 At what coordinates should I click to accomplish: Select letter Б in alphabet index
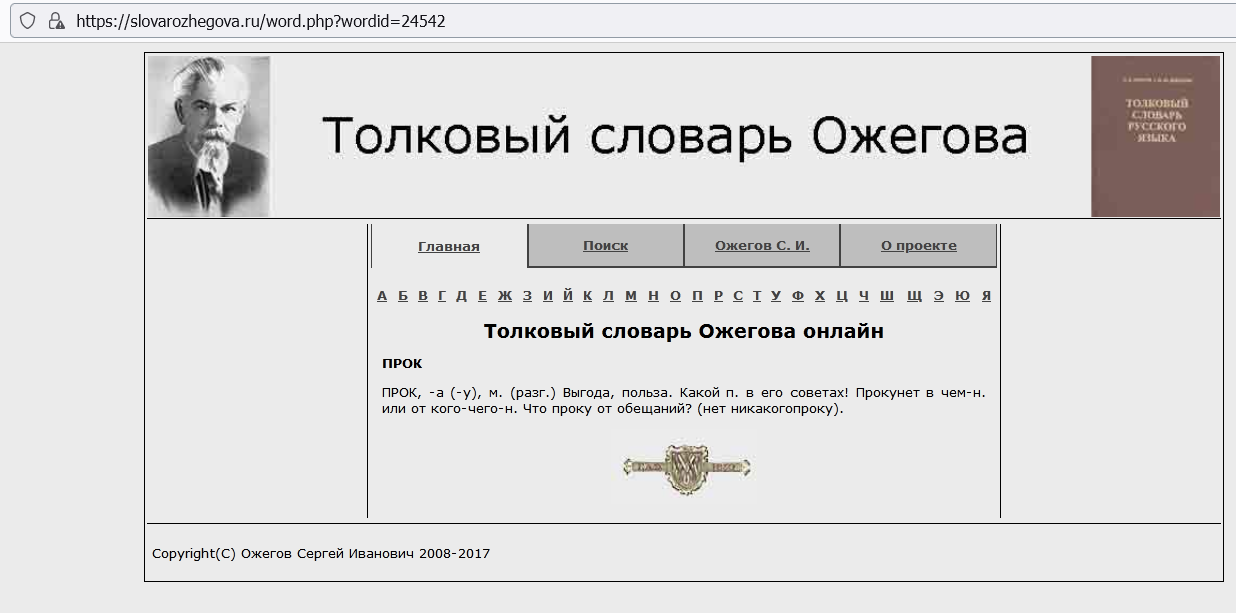click(403, 295)
